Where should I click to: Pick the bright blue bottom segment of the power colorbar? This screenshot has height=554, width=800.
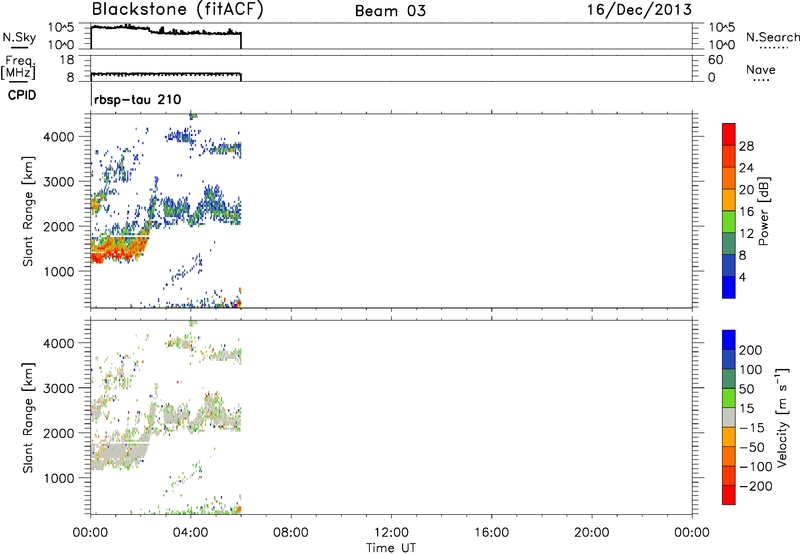point(729,287)
